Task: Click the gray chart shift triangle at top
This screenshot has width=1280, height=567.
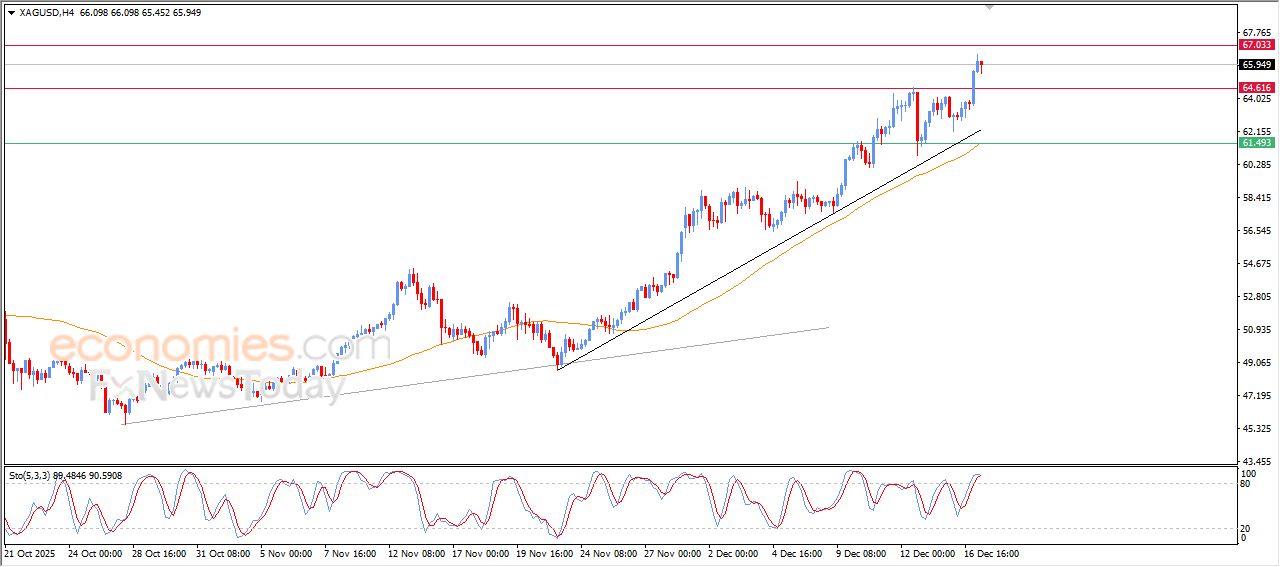Action: [x=990, y=7]
